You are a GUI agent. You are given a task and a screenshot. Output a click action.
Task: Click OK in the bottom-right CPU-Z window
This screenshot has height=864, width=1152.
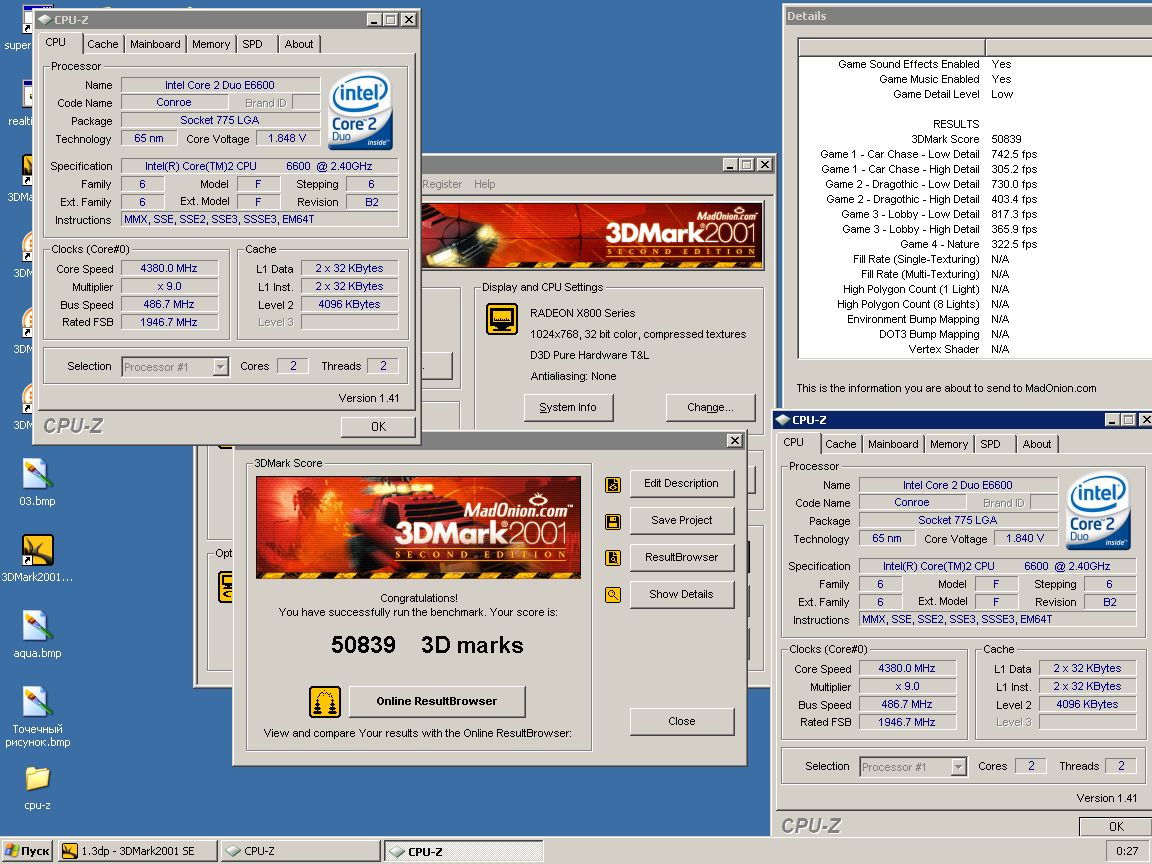click(x=1116, y=827)
